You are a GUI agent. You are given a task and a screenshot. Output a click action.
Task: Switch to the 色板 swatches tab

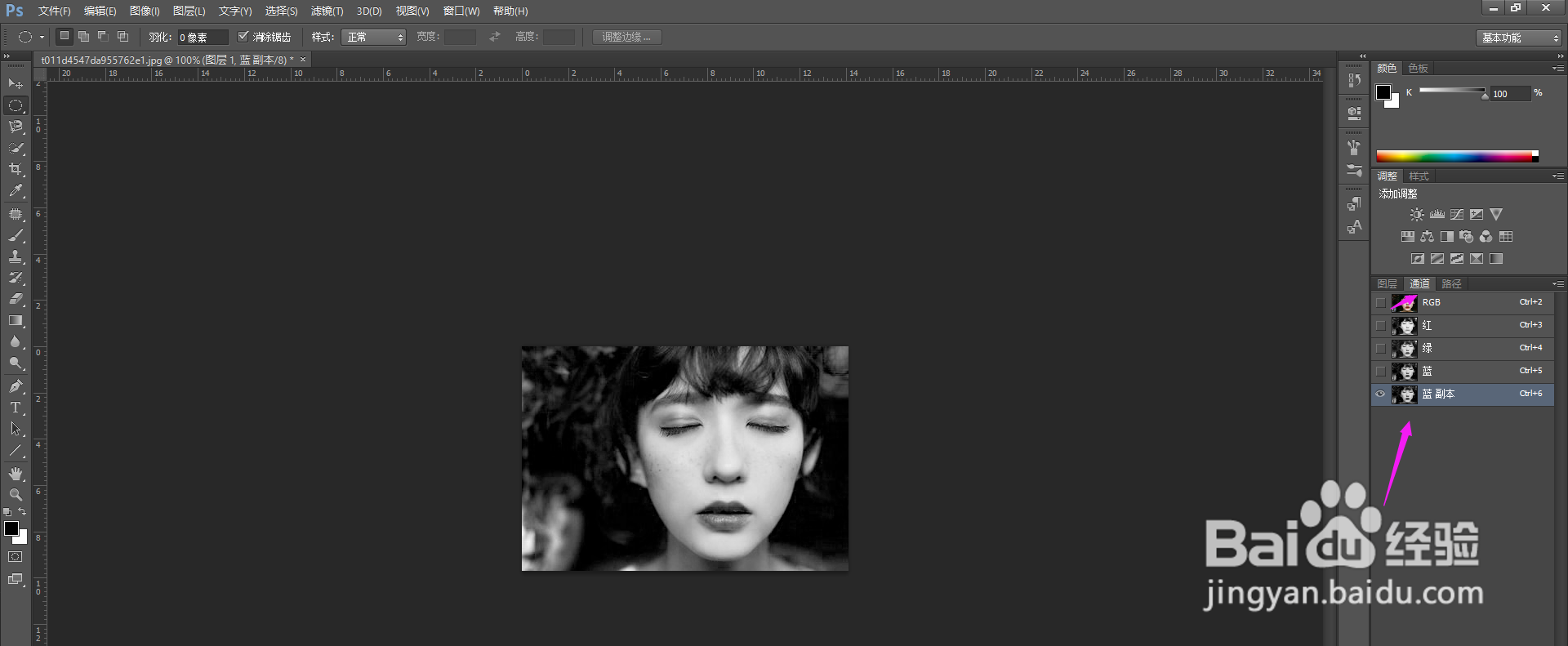[1419, 68]
